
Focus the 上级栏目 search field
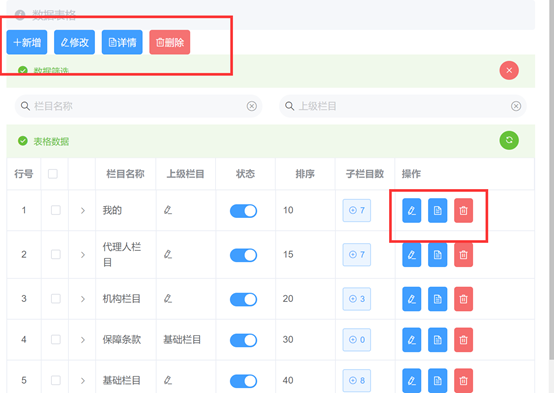(403, 106)
